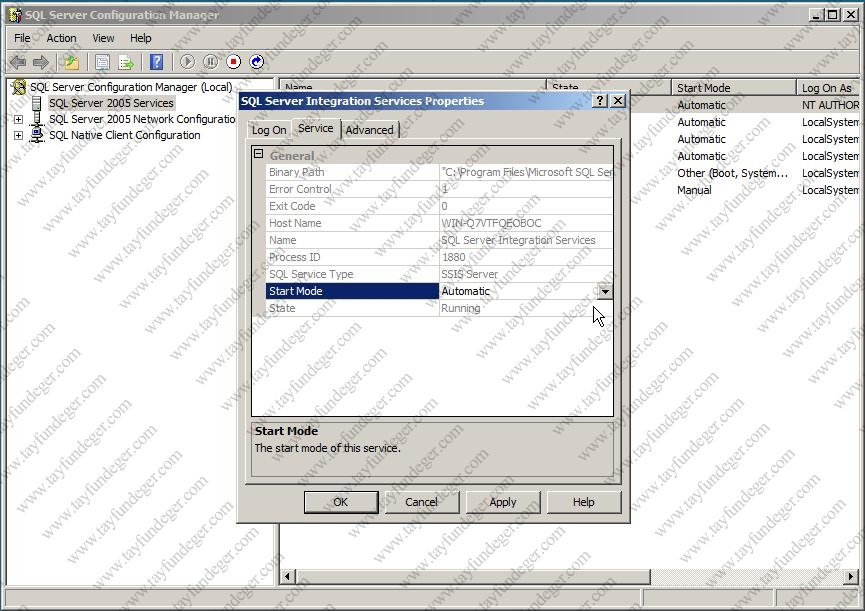Viewport: 865px width, 611px height.
Task: Click the SQL Server 2005 Services server icon
Action: click(37, 103)
